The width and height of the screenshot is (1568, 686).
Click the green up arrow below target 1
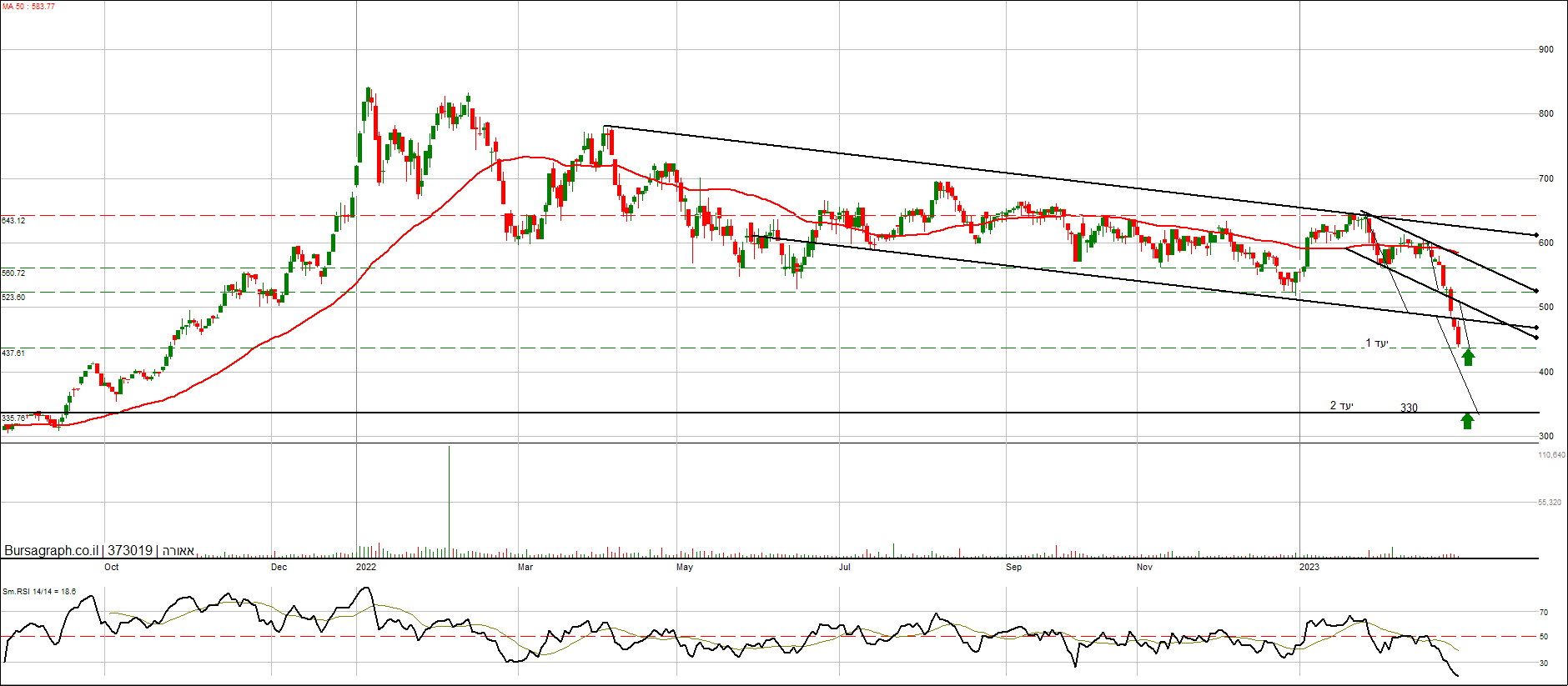pos(1468,358)
